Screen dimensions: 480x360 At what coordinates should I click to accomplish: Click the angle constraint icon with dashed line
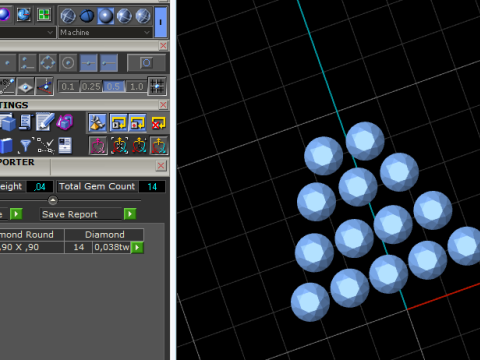click(x=7, y=86)
